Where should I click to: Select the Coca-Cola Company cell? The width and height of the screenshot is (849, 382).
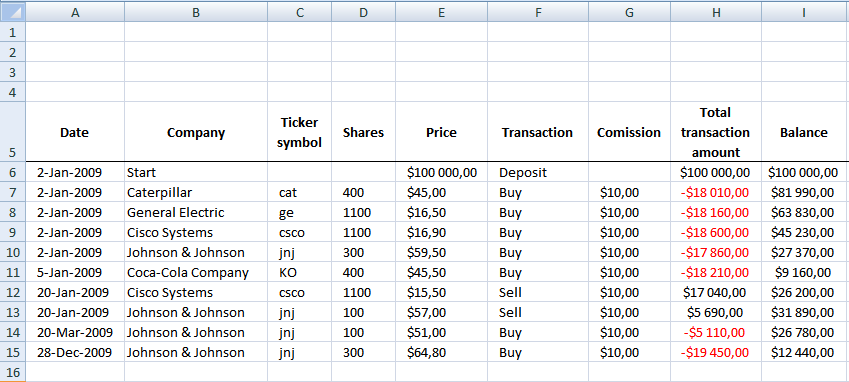point(196,273)
